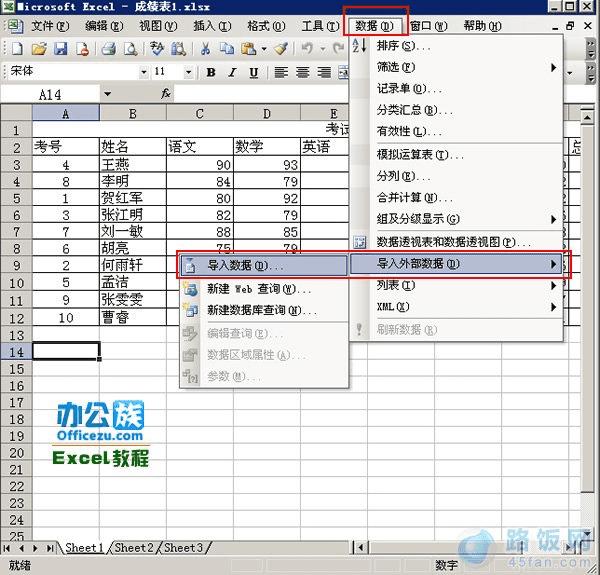Choose 排序(S) from the Data menu
The image size is (600, 575).
(457, 46)
